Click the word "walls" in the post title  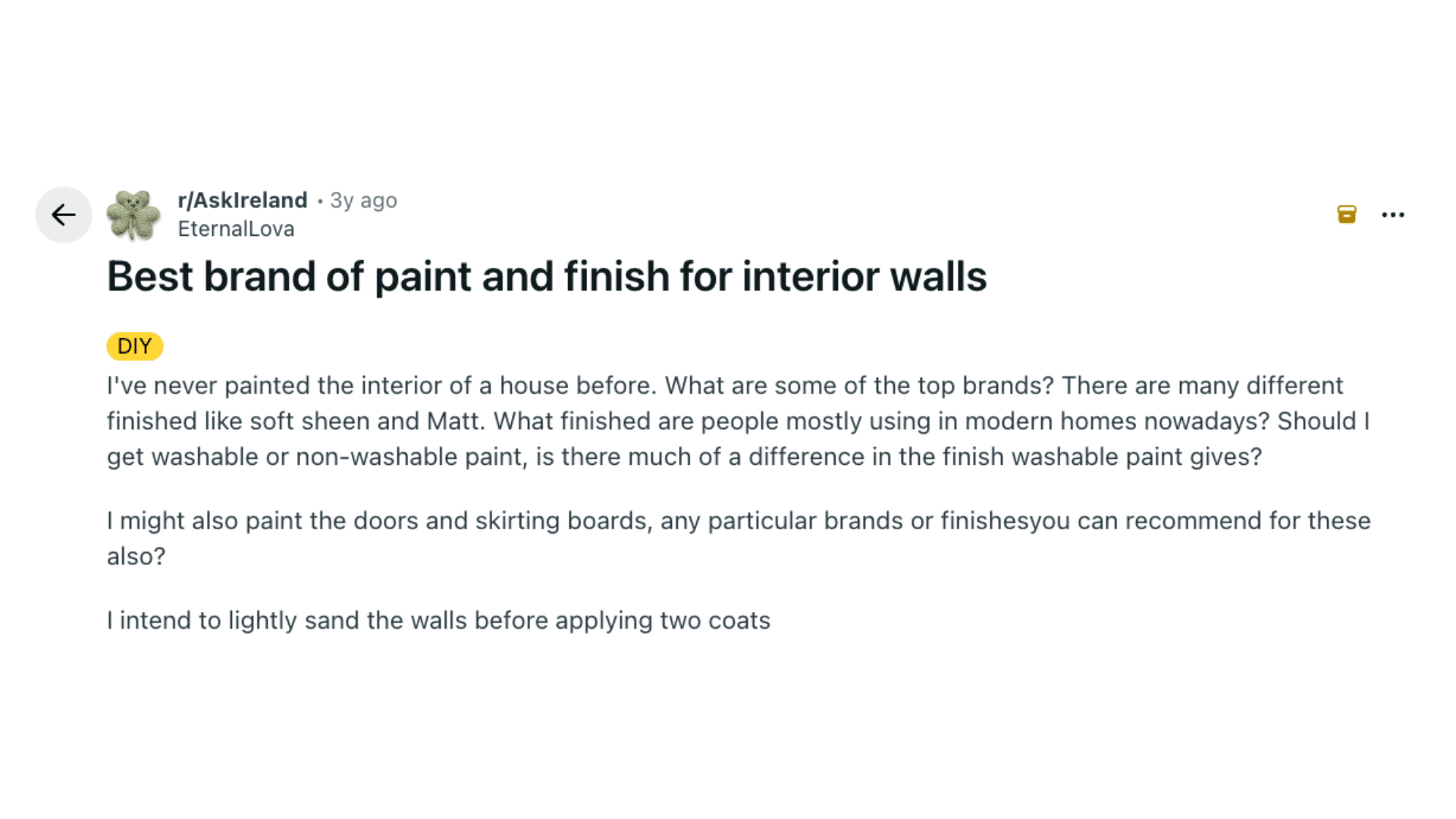(938, 276)
